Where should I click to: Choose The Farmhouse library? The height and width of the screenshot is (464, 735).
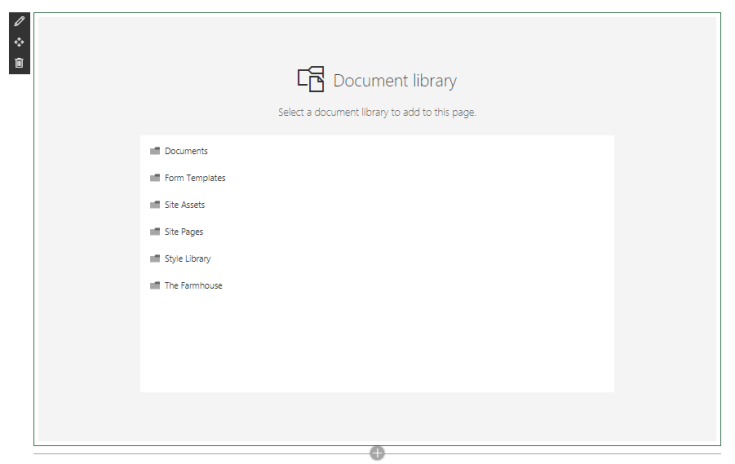pyautogui.click(x=193, y=286)
